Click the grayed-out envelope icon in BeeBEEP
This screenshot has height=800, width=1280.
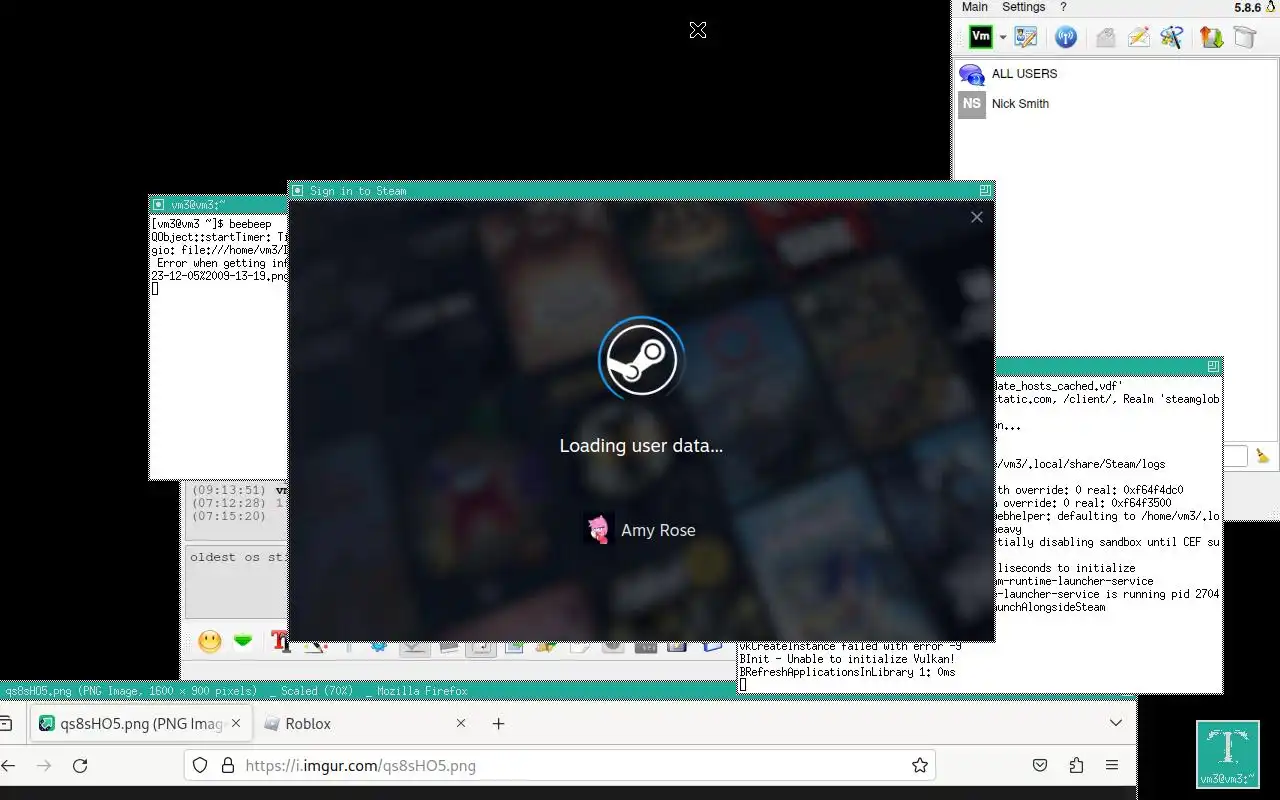pos(1105,37)
